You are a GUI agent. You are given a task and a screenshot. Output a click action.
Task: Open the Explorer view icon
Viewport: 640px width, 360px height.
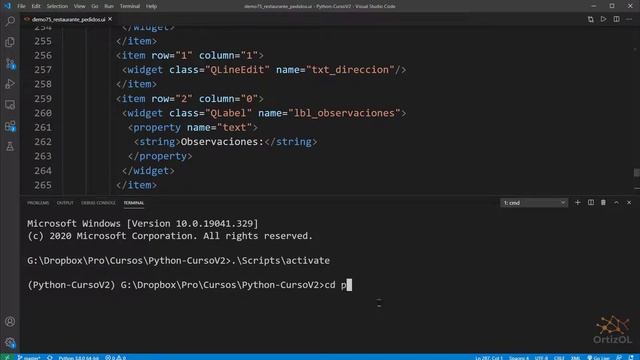click(x=10, y=42)
